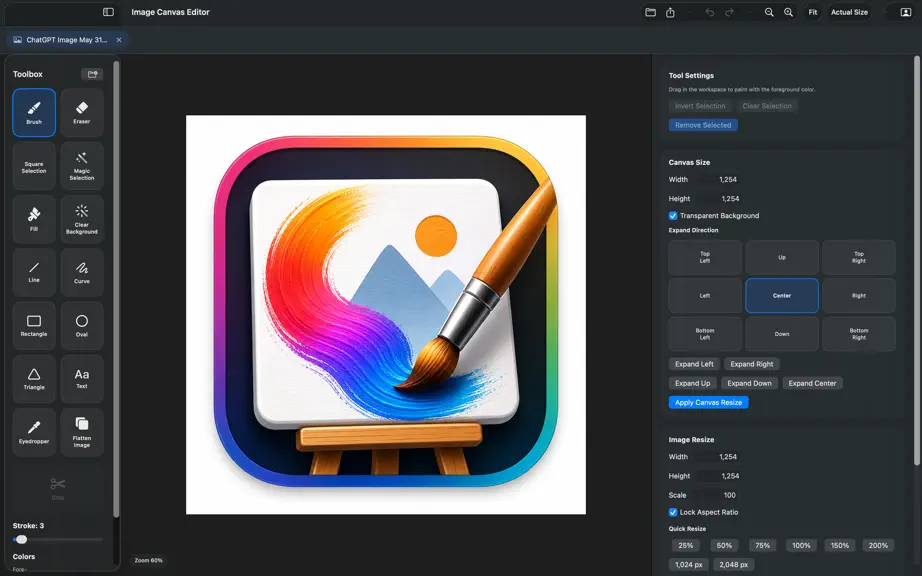Select the Eraser tool
The width and height of the screenshot is (922, 576).
click(x=82, y=112)
